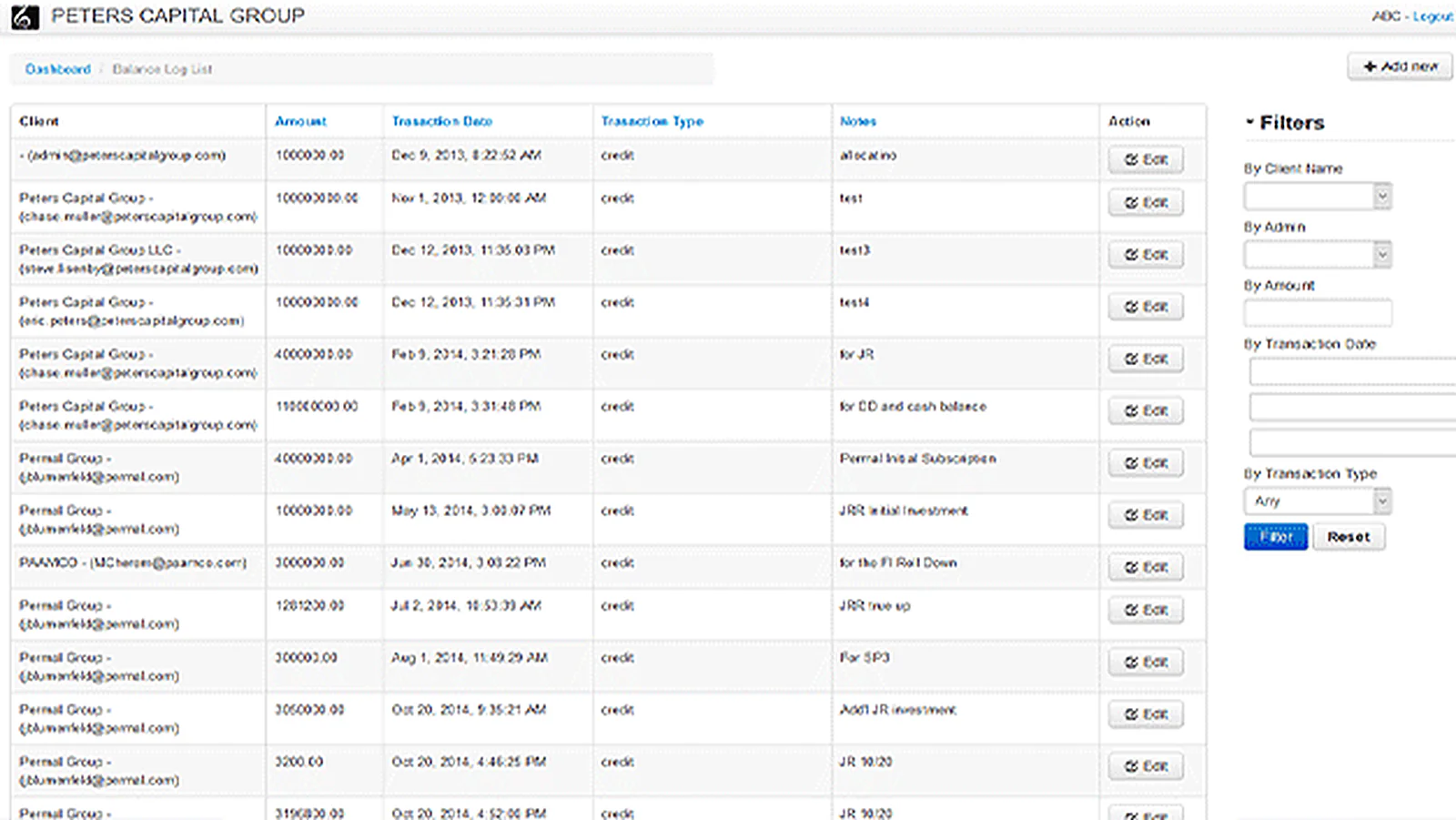This screenshot has width=1456, height=820.
Task: Open the By Transaction Type dropdown
Action: 1318,501
